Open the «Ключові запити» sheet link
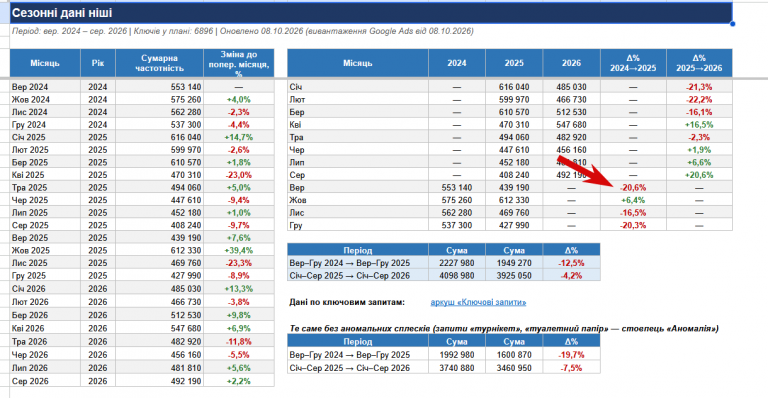Image resolution: width=768 pixels, height=398 pixels. click(478, 302)
